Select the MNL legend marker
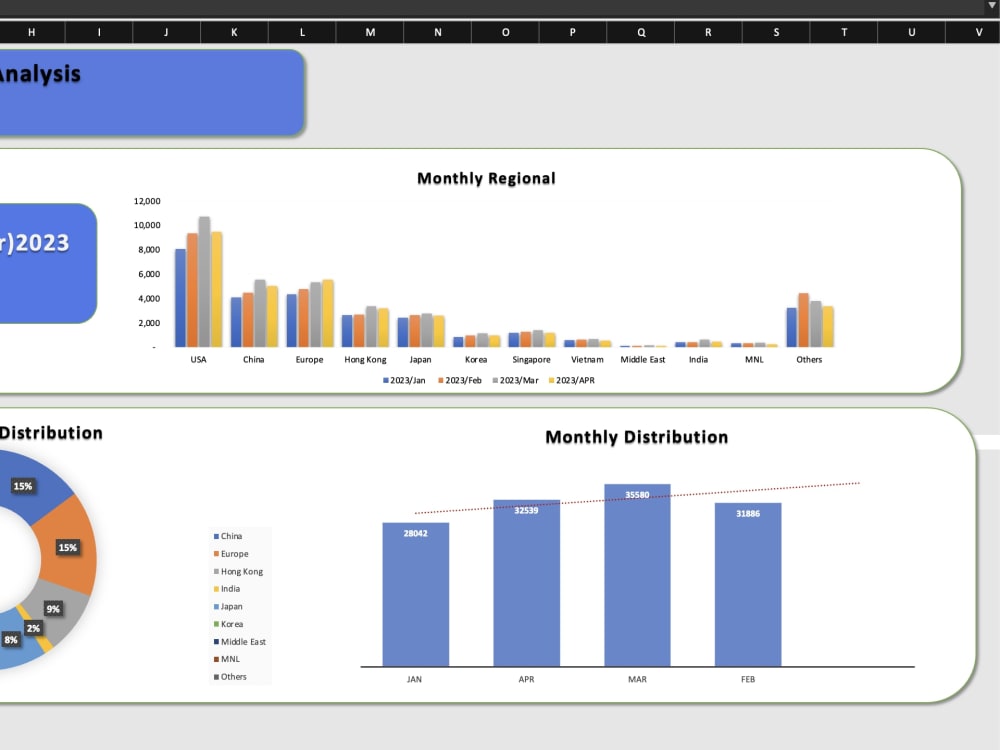The image size is (1000, 750). [x=216, y=658]
